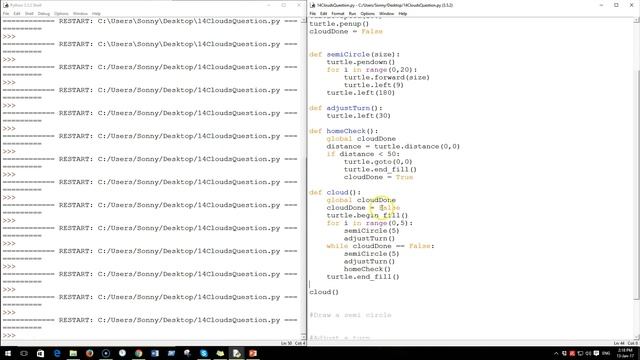Screen dimensions: 640x360
Task: Click the 'turtle.penup()' line
Action: click(x=339, y=24)
